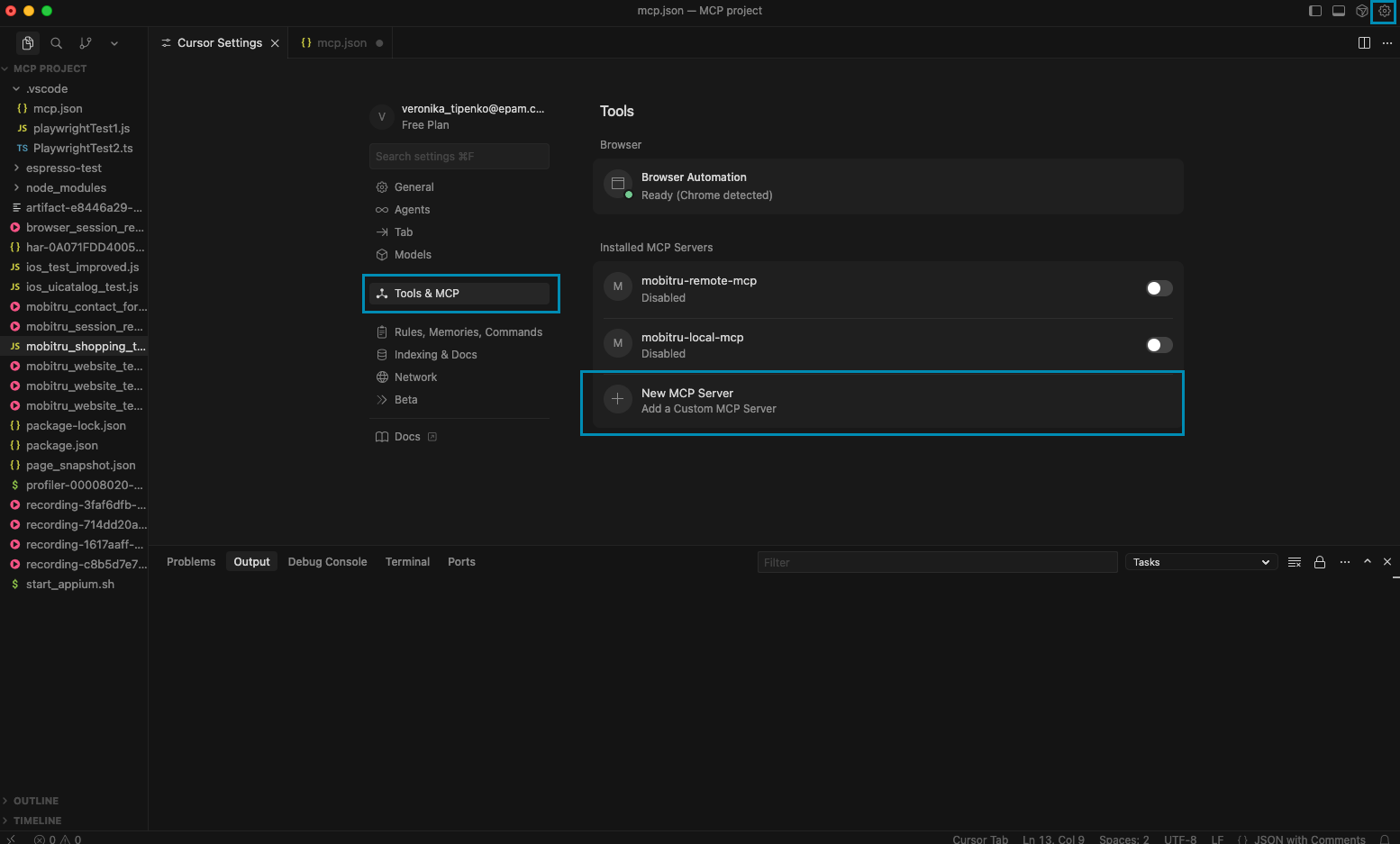1400x844 pixels.
Task: Open the Explorer files icon in sidebar
Action: point(28,43)
